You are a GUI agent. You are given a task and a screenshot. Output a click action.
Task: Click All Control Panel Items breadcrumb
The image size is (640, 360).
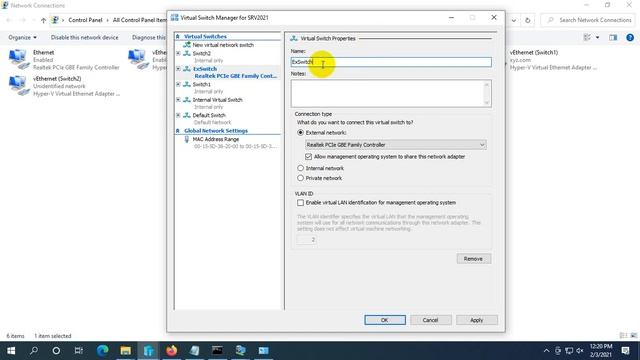[140, 20]
